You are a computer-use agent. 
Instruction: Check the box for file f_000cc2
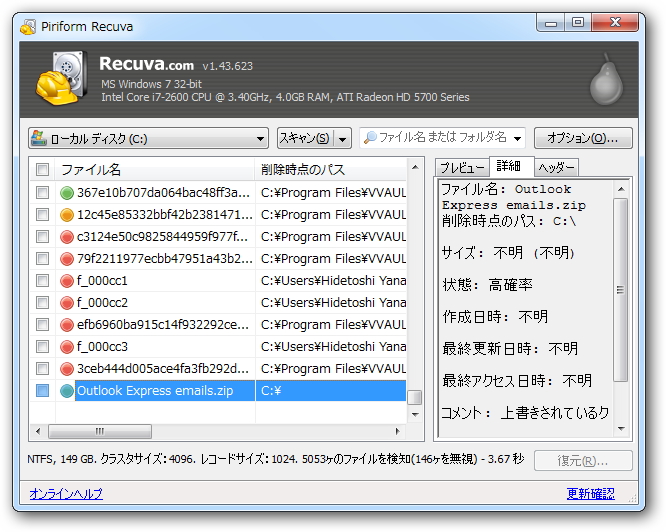[42, 302]
